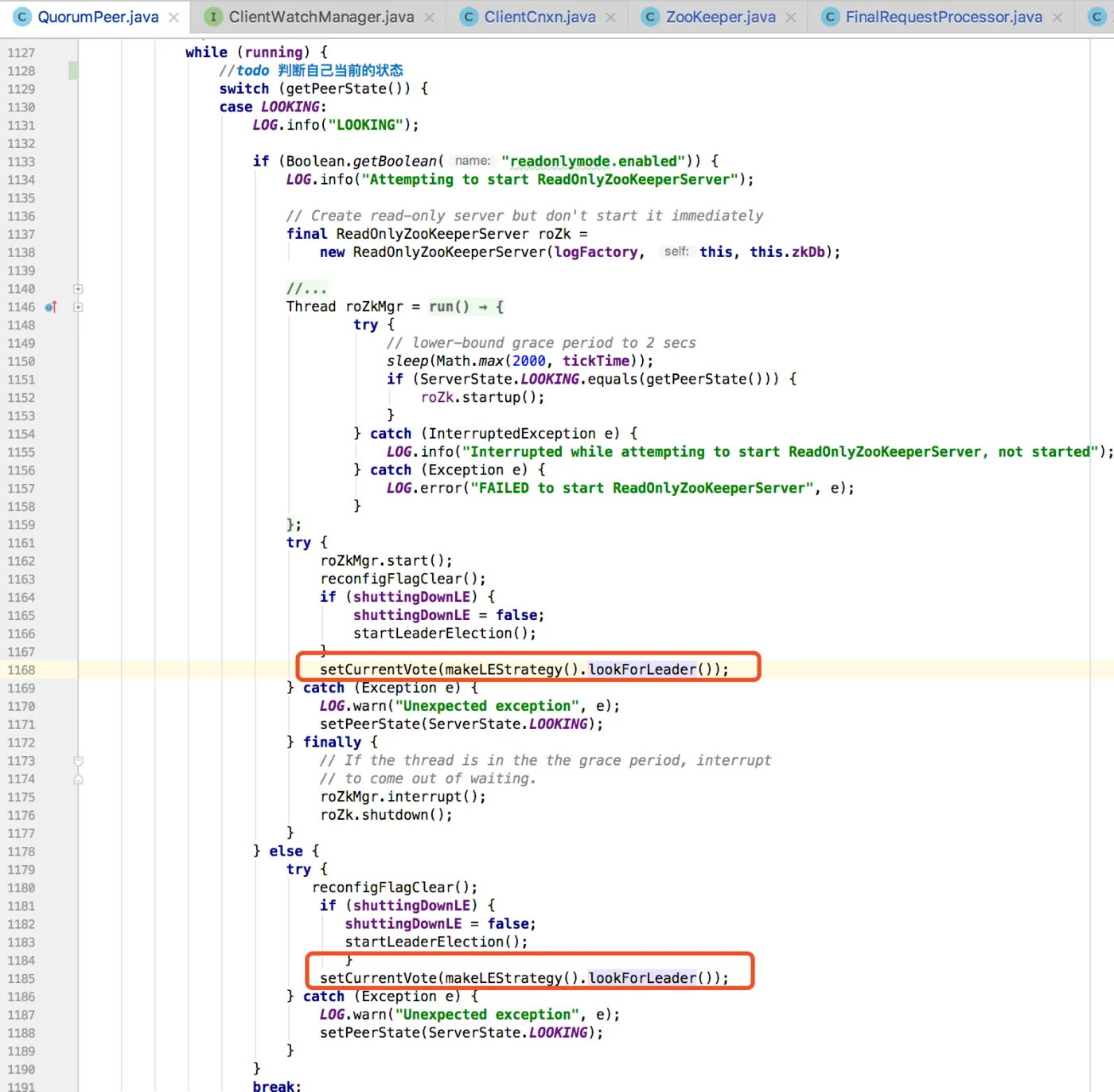Screen dimensions: 1114x1092
Task: Unfold the collapsed '//...' placeholder text
Action: pos(306,289)
